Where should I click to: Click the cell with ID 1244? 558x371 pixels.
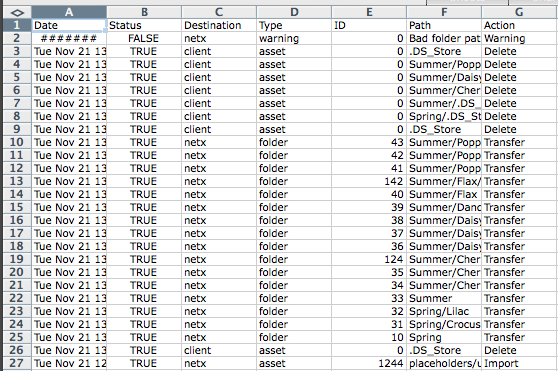coord(369,363)
